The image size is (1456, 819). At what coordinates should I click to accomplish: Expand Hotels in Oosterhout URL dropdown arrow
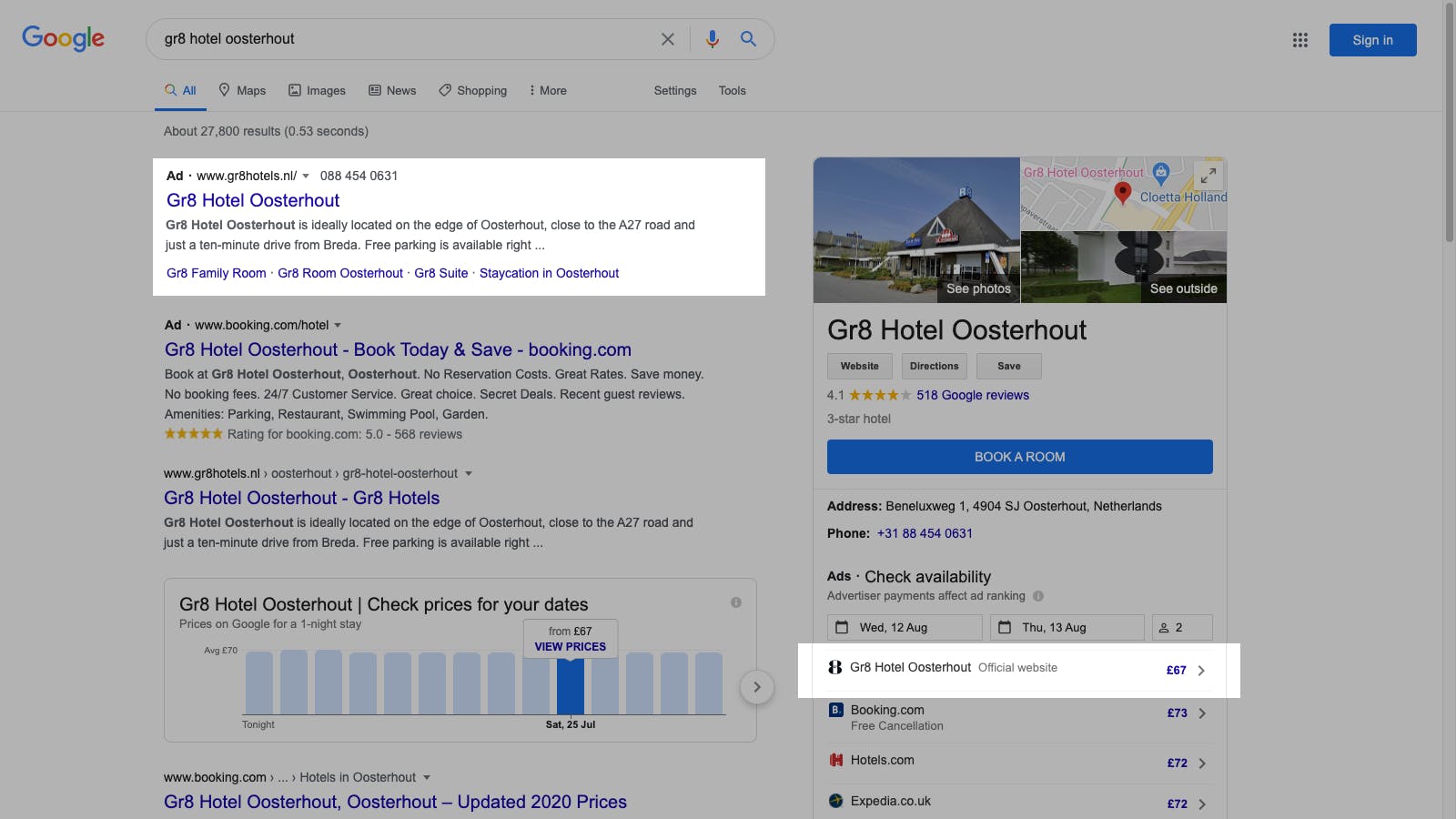427,778
